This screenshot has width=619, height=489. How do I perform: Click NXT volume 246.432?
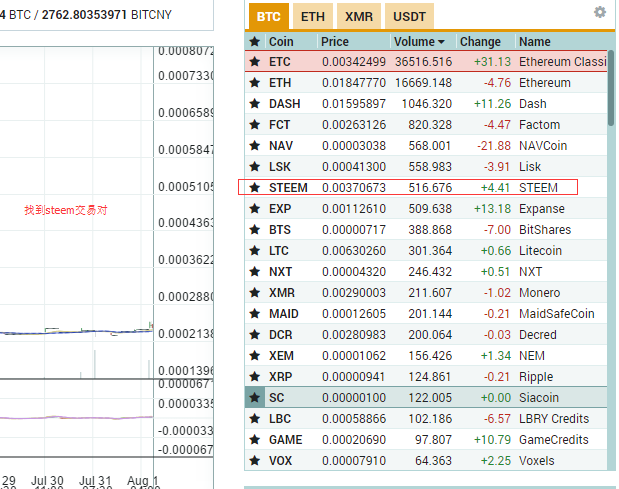coord(430,272)
